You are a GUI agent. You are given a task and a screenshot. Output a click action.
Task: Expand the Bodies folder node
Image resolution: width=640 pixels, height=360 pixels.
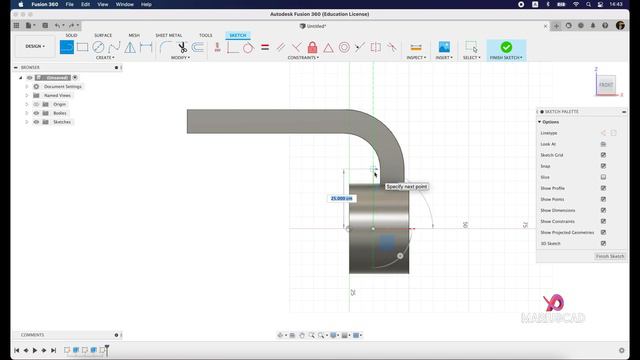click(27, 113)
